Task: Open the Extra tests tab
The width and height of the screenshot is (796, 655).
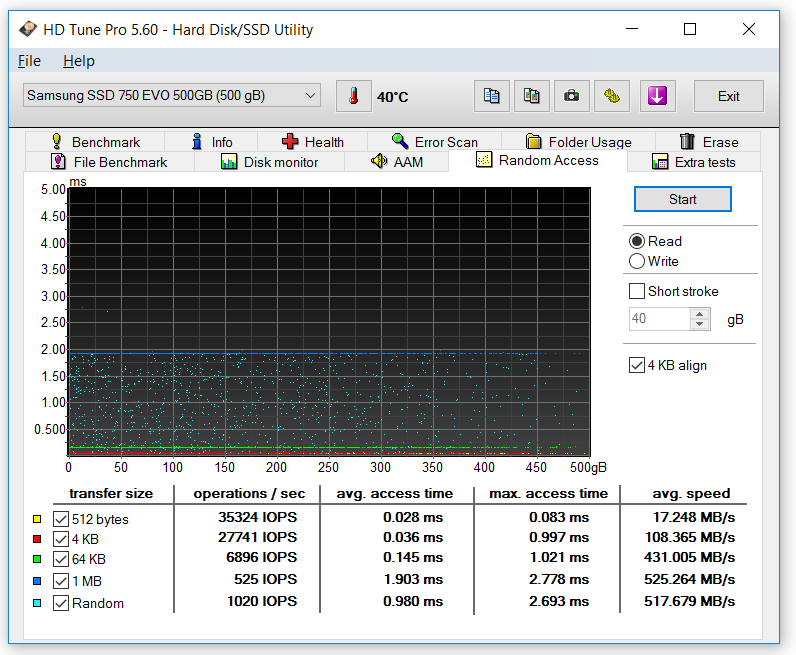Action: click(693, 162)
